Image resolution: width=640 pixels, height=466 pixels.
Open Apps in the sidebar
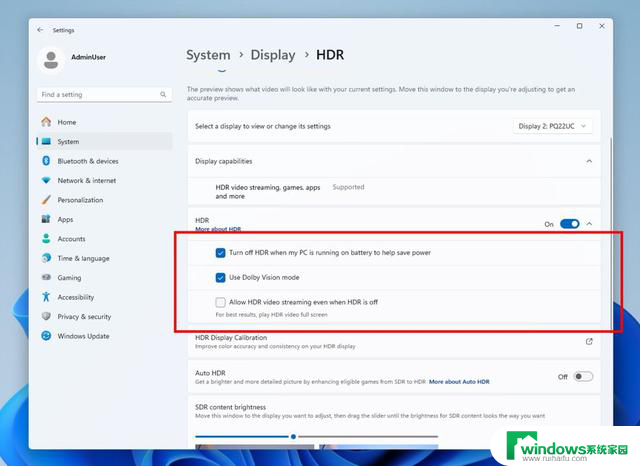104,220
